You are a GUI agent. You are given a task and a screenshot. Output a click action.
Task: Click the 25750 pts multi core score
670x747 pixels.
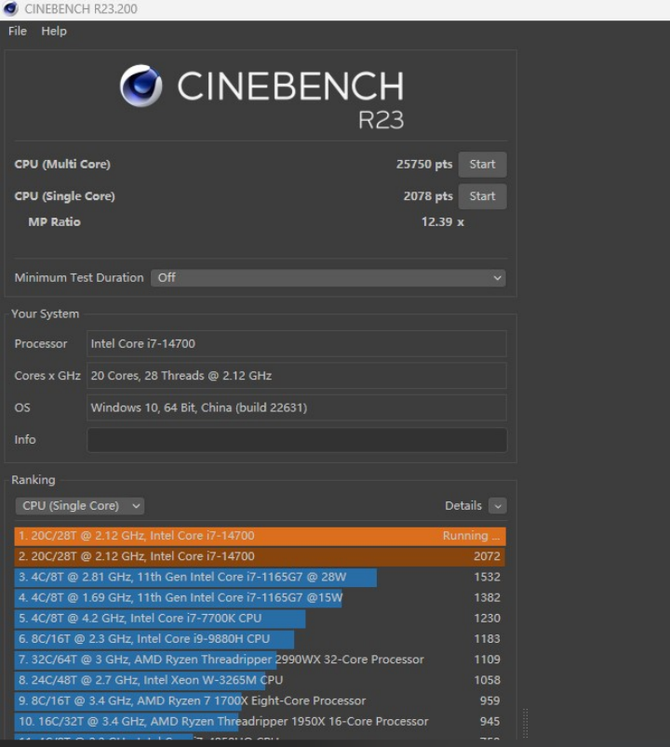424,164
